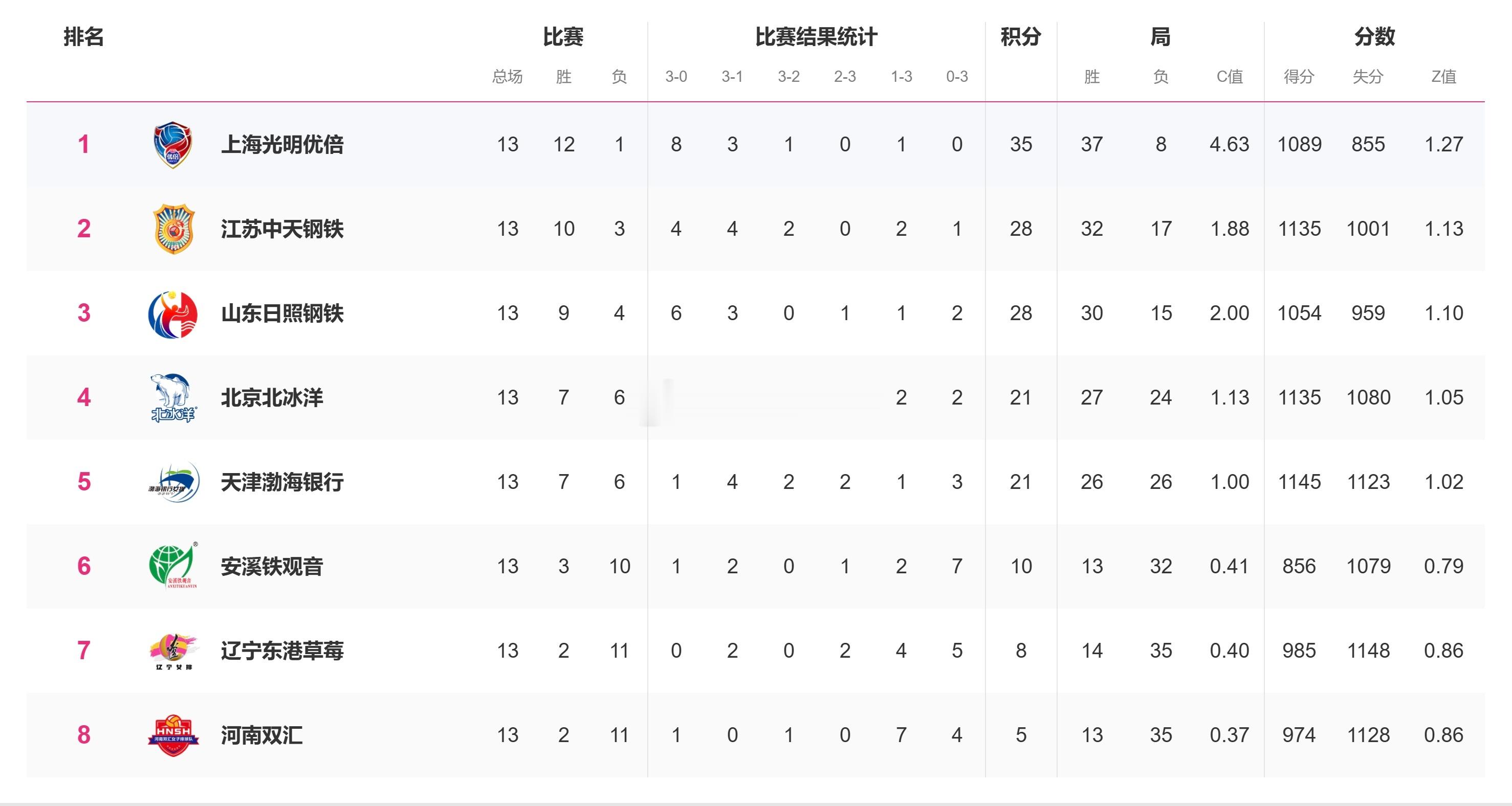Click the 排名 column header
Screen dimensions: 1512x806
pyautogui.click(x=84, y=37)
